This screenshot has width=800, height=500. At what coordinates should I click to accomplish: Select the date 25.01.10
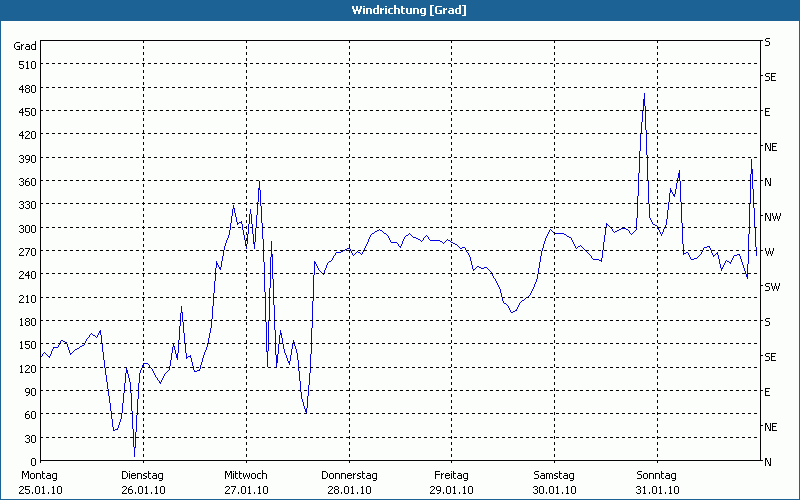pyautogui.click(x=40, y=490)
